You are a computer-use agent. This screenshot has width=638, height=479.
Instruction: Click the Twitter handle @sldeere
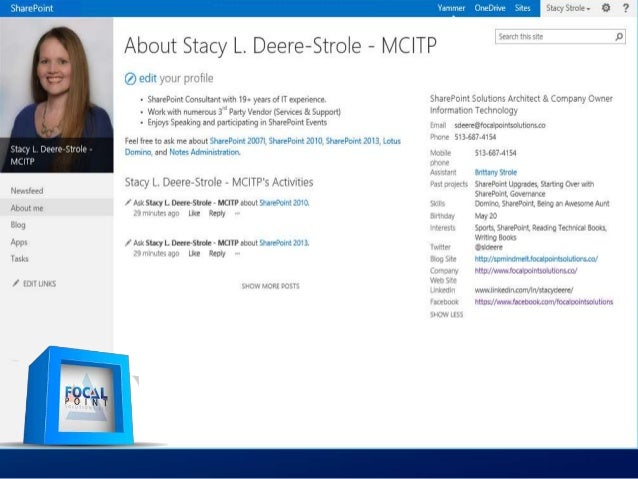[488, 247]
